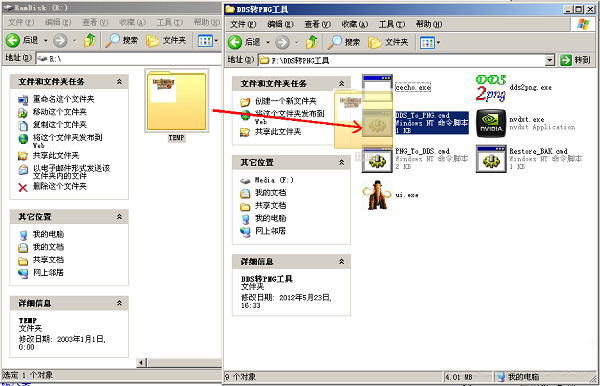Select nvdxt.exe NVIDIA icon
600x386 pixels.
point(491,123)
